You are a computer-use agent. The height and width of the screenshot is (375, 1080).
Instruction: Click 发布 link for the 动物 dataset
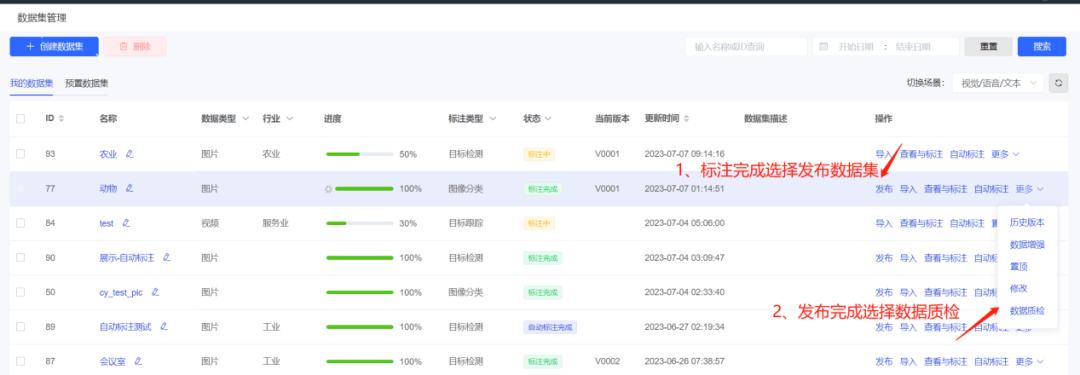(x=884, y=188)
